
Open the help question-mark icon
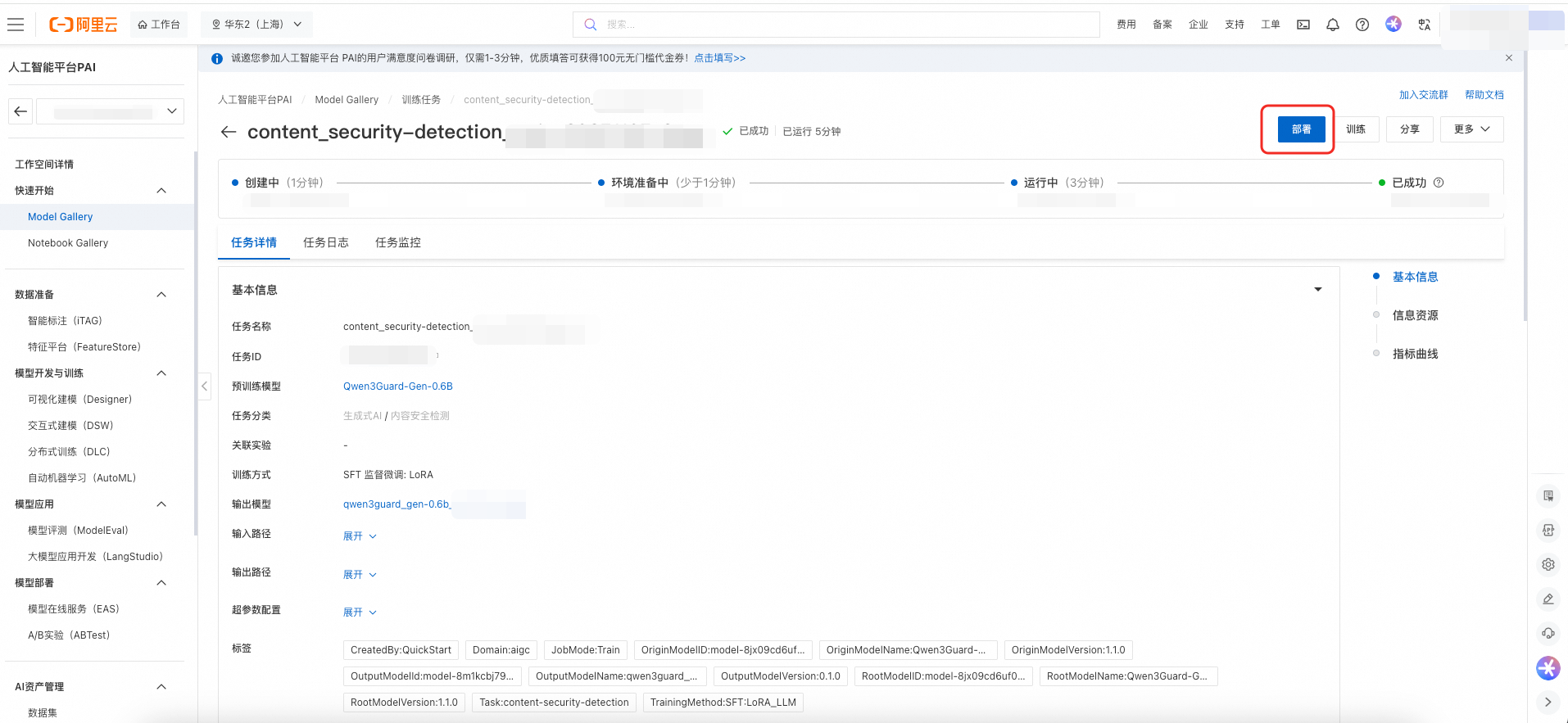click(x=1362, y=25)
